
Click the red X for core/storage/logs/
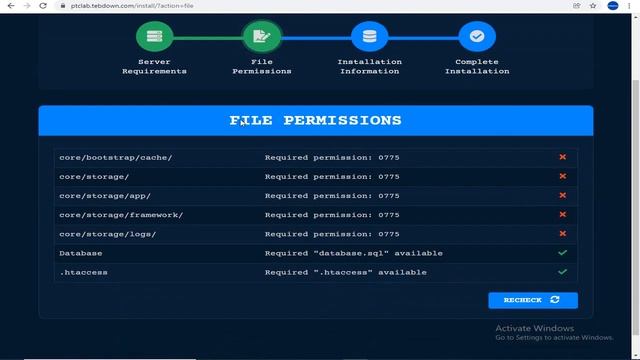[562, 234]
